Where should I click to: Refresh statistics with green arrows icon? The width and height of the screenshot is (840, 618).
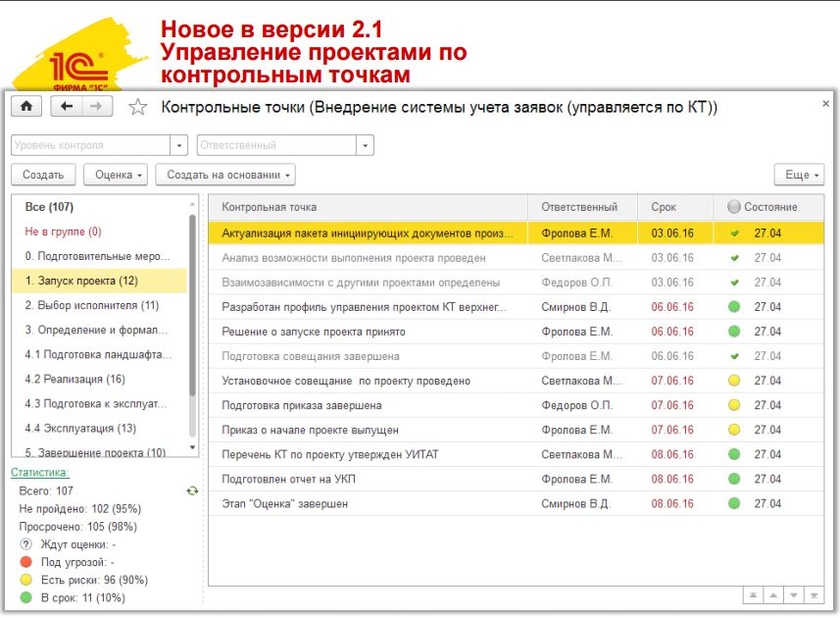[192, 491]
